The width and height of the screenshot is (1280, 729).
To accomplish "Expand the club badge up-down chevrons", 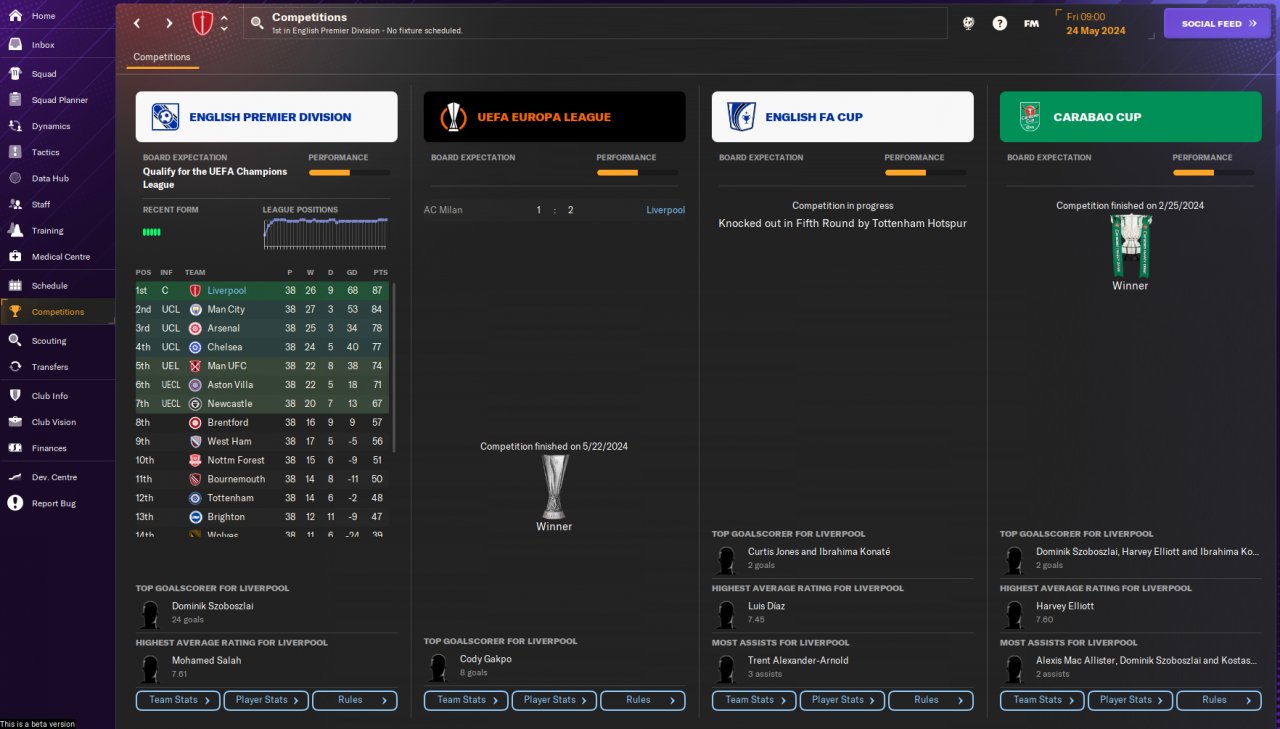I will pyautogui.click(x=224, y=23).
